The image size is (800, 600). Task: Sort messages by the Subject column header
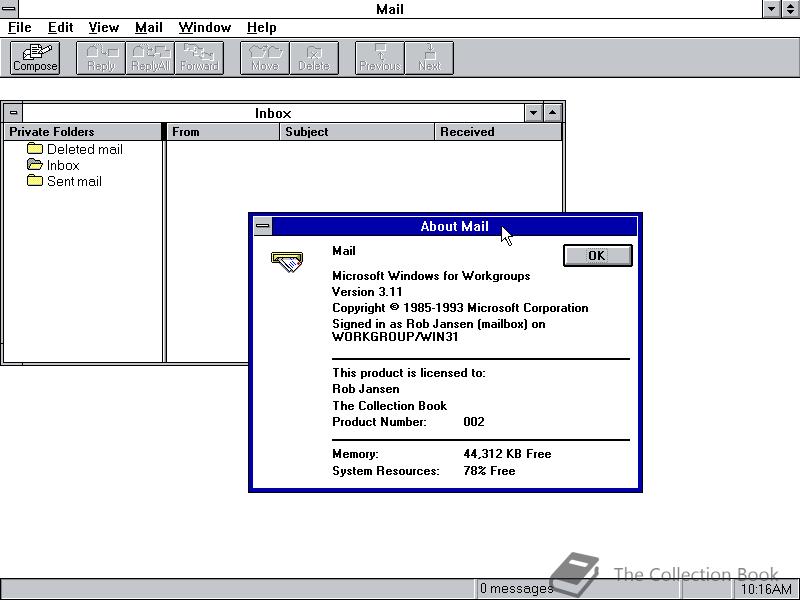coord(357,132)
